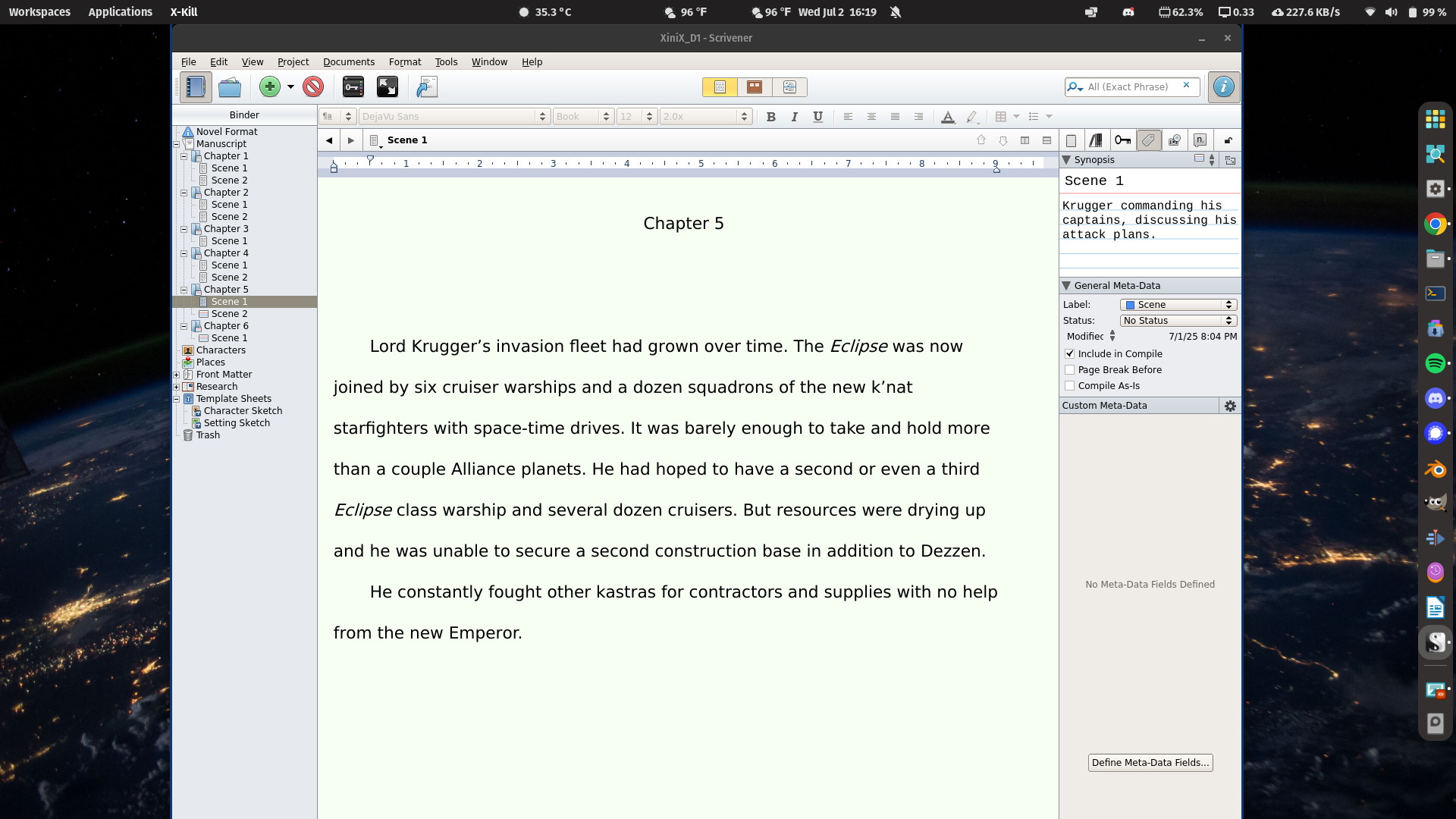Open the Format menu

coord(404,62)
